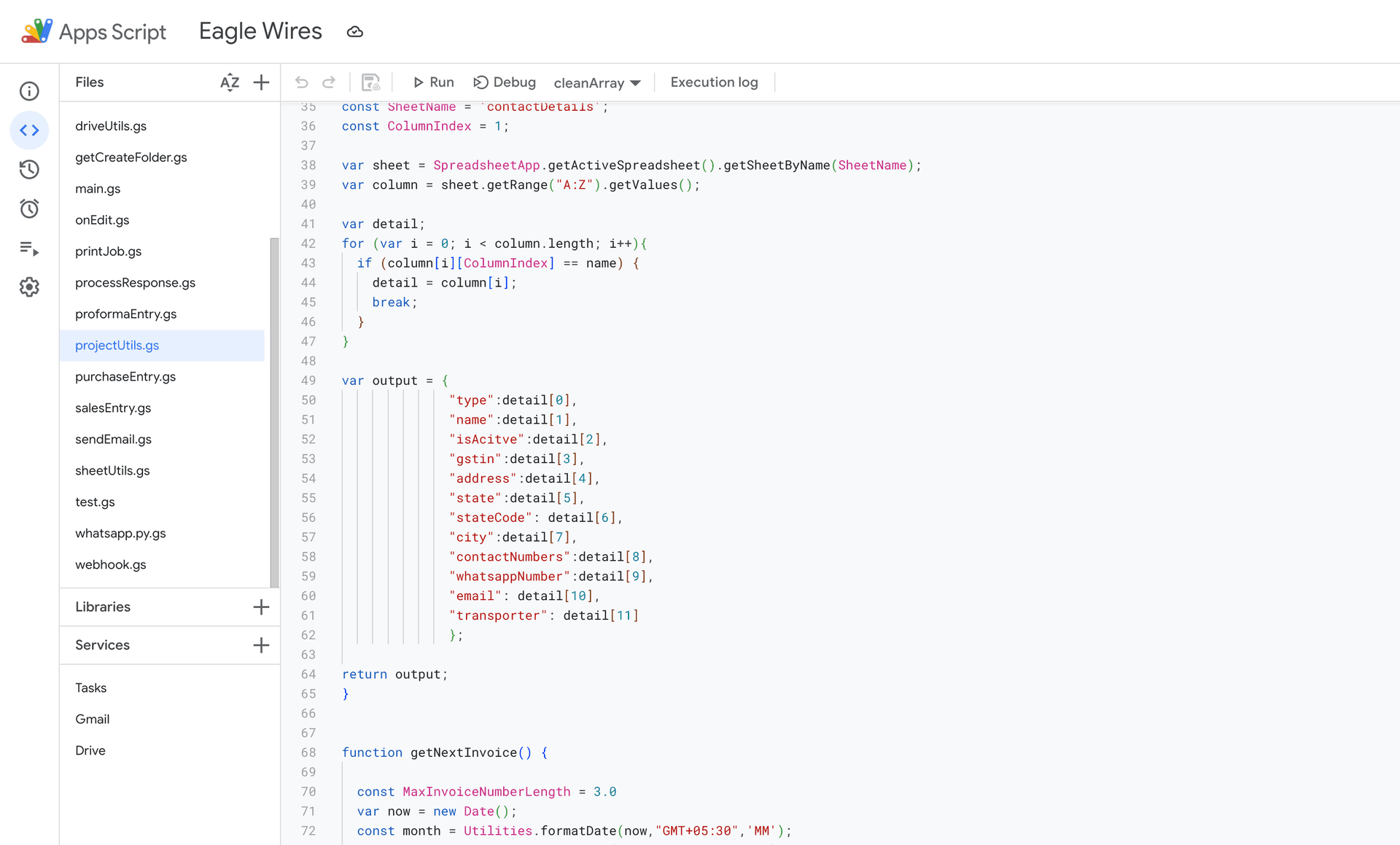
Task: Open the Execution log
Action: [x=714, y=82]
